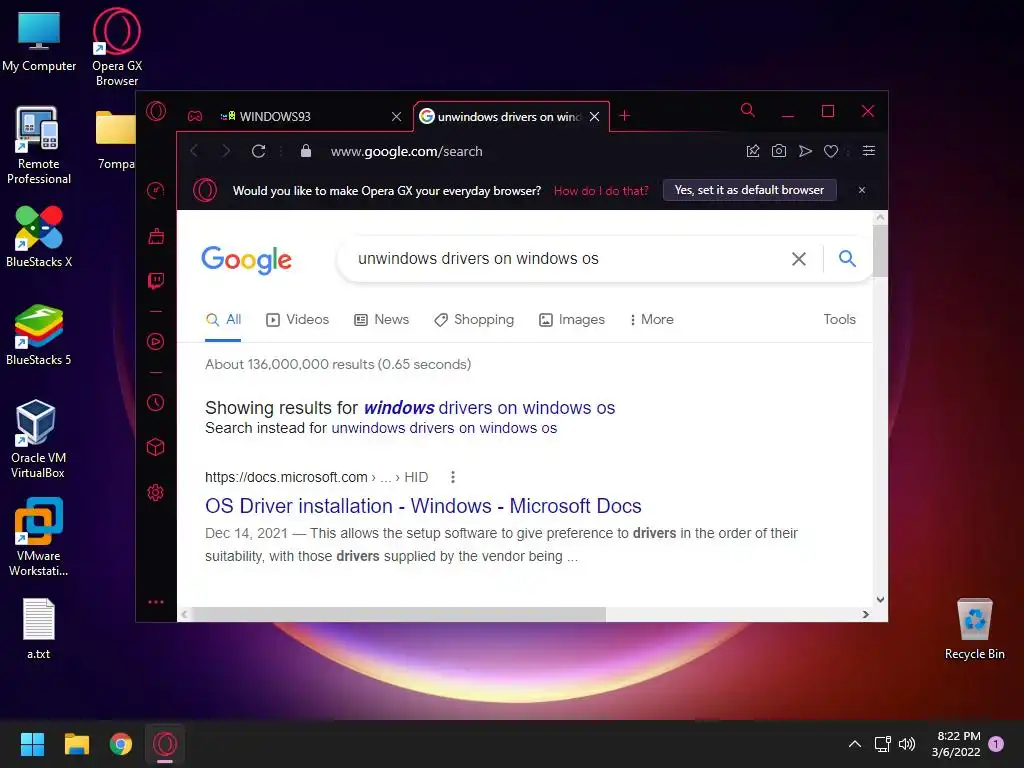Select BlueStacks 5 desktop icon

click(x=39, y=334)
